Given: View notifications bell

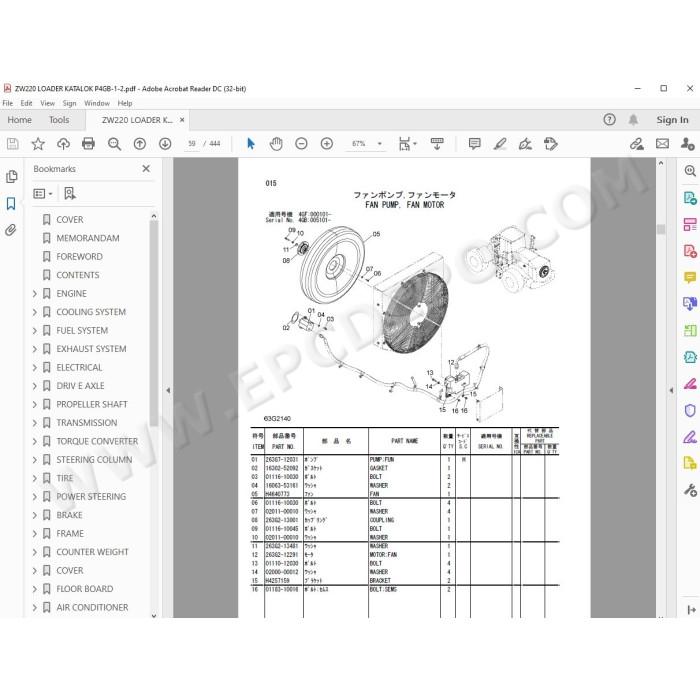Looking at the screenshot, I should point(633,120).
